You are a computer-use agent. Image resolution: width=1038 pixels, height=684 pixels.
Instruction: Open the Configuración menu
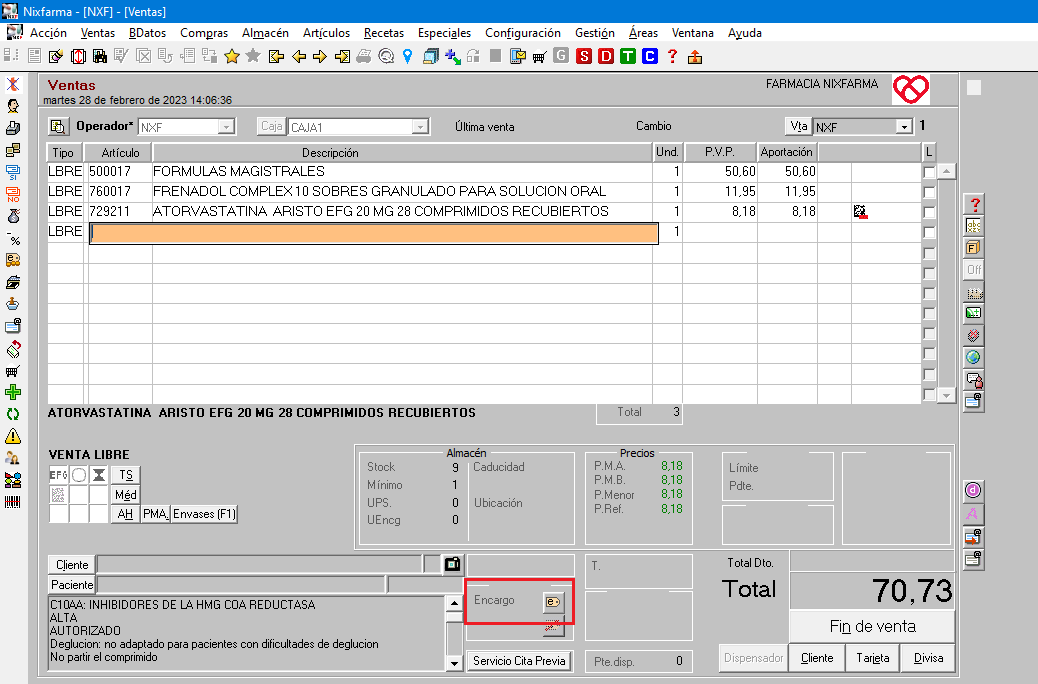[523, 32]
